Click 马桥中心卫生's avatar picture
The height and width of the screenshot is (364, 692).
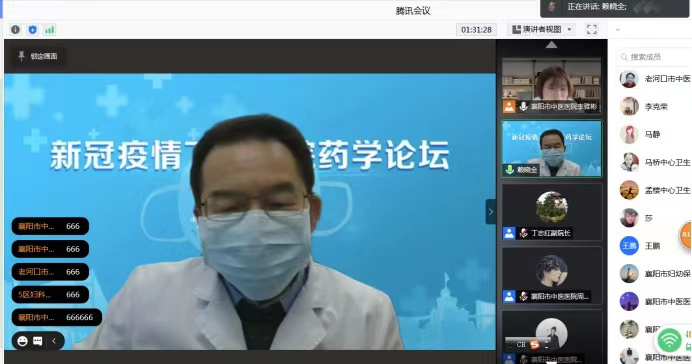pyautogui.click(x=629, y=162)
